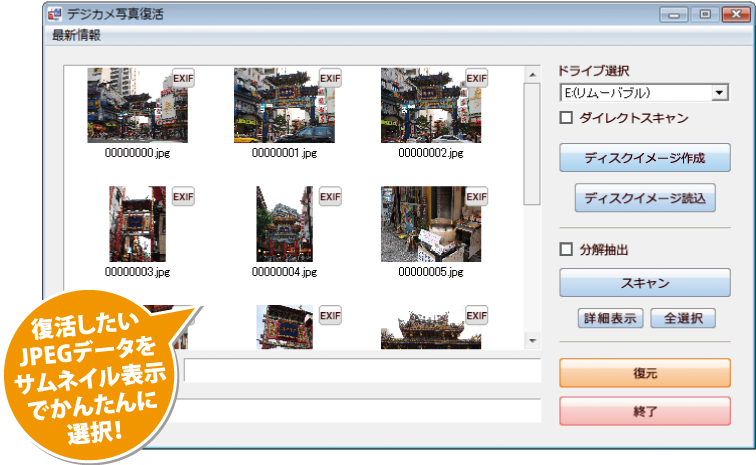Click the scrollbar down arrow in thumbnail list
This screenshot has width=756, height=465.
point(532,341)
